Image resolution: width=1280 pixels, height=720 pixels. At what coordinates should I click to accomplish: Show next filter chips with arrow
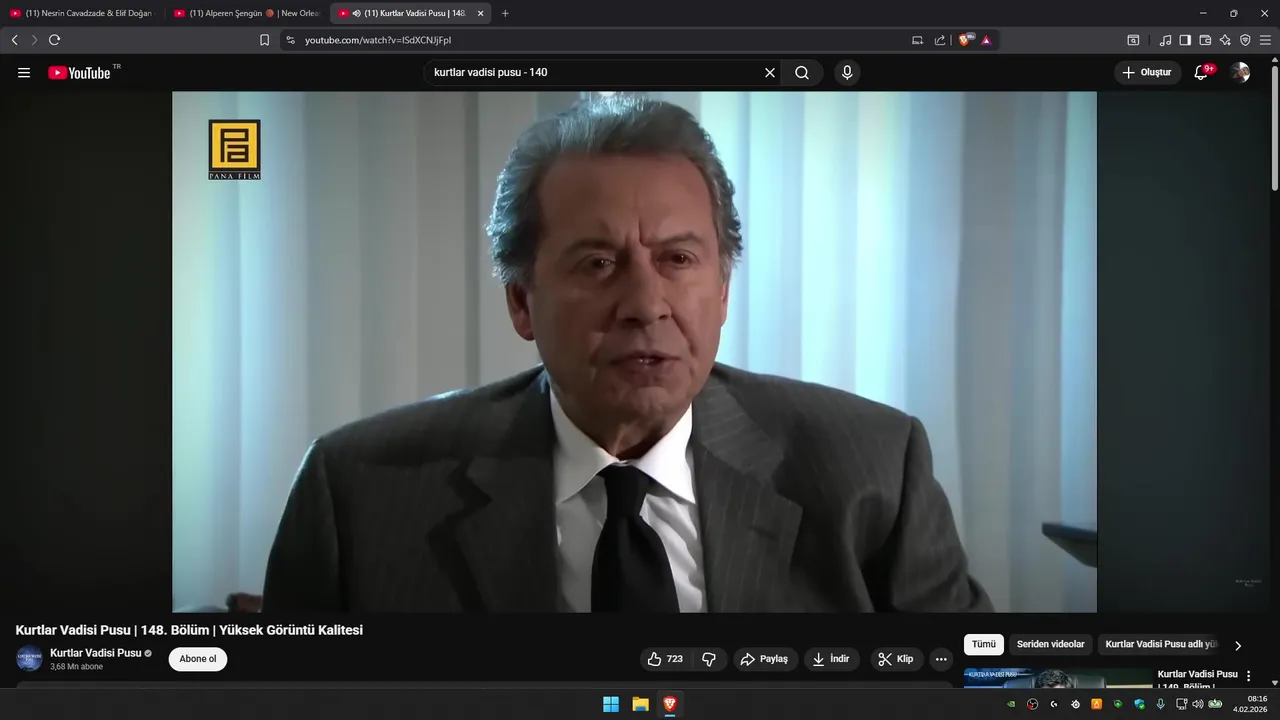pos(1238,646)
